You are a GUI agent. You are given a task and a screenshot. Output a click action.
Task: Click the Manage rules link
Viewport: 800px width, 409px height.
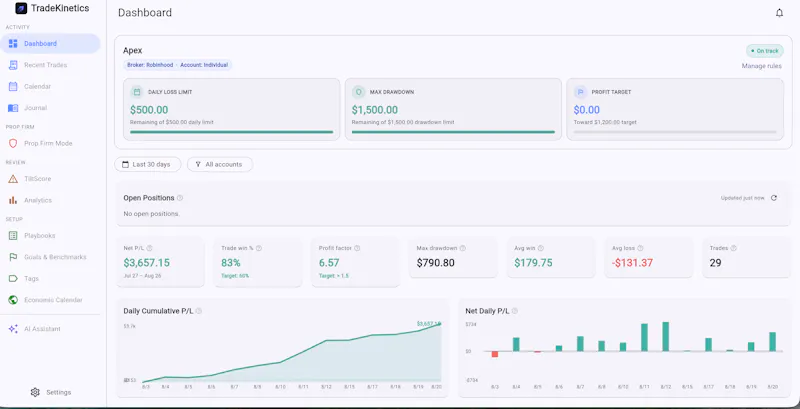point(761,66)
